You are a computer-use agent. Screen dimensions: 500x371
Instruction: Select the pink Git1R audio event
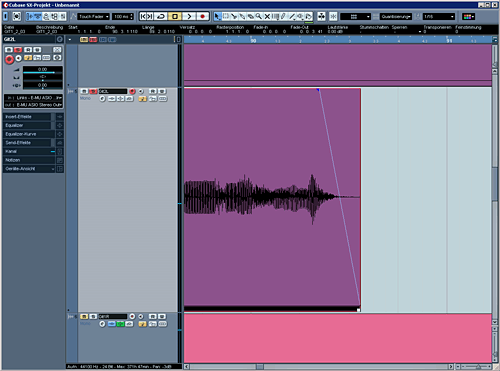click(338, 338)
